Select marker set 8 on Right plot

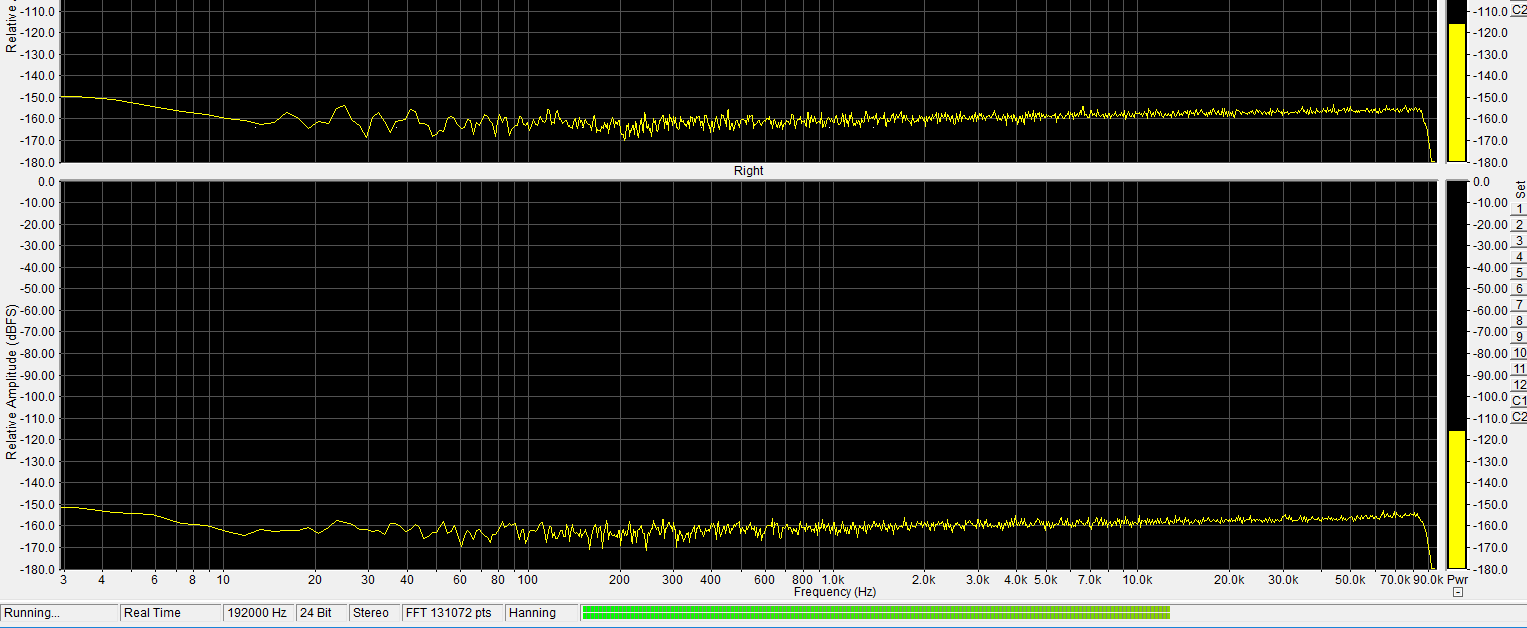coord(1519,321)
